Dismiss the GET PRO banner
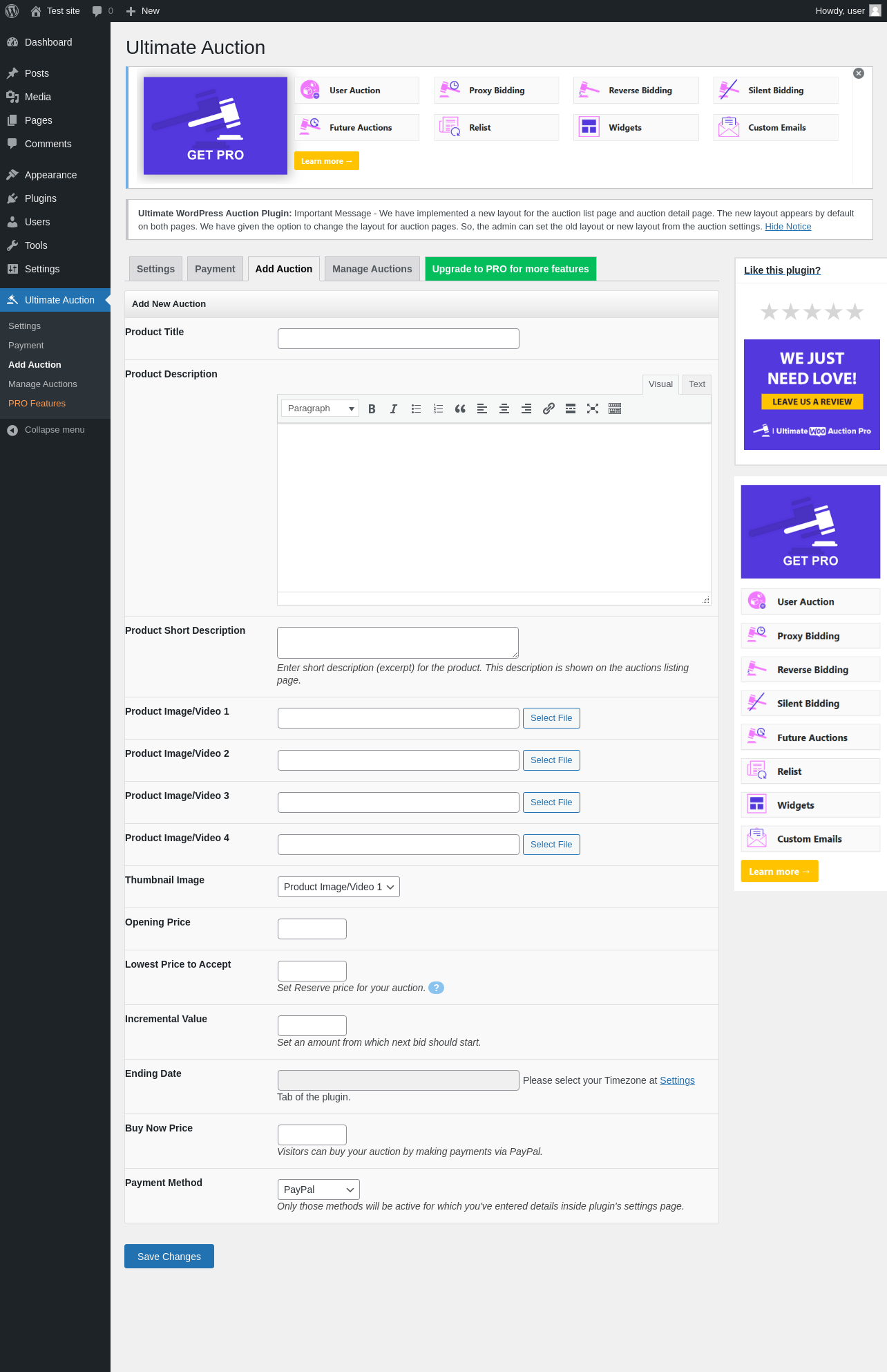This screenshot has height=1372, width=887. [859, 73]
